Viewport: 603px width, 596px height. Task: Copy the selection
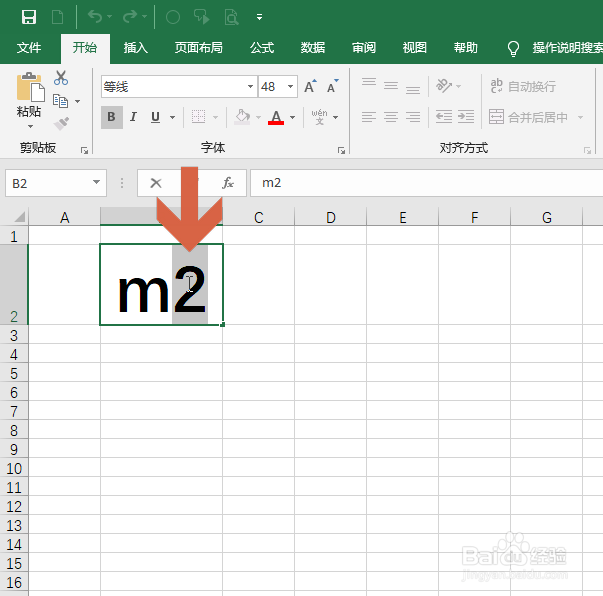coord(60,101)
